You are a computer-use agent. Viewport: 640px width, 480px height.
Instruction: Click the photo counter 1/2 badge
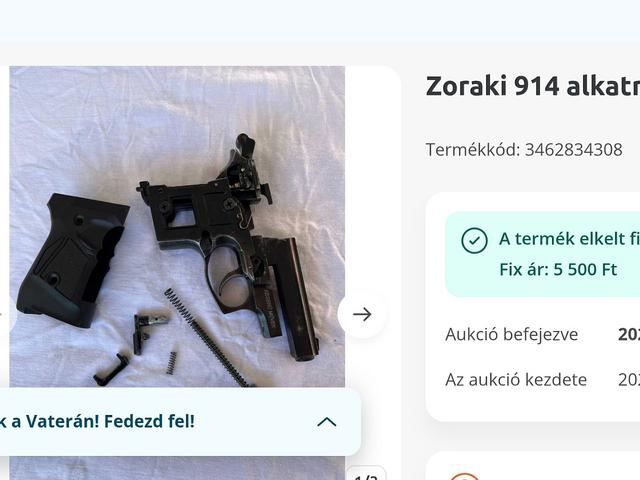click(366, 474)
